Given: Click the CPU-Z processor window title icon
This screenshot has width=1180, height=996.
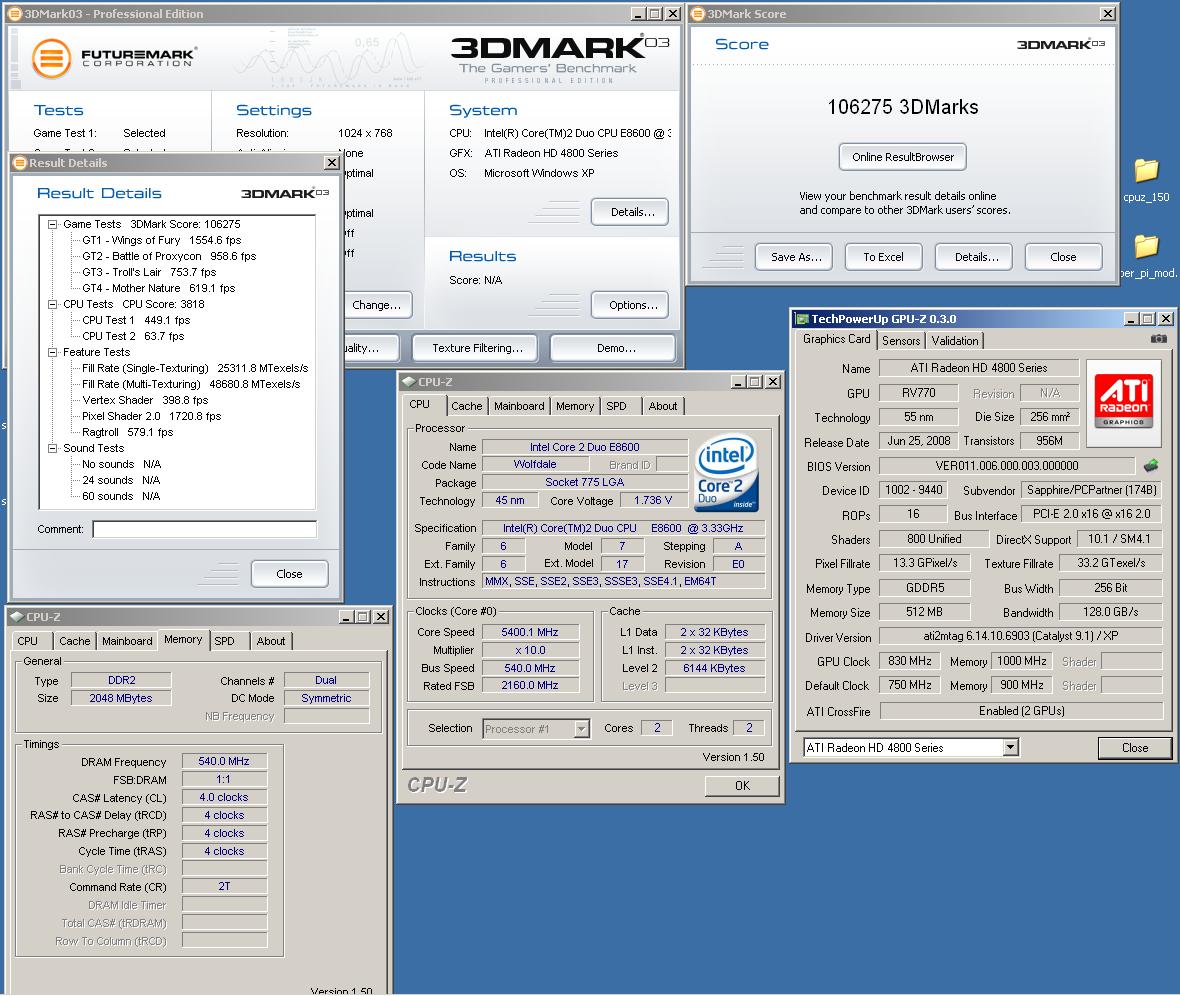Looking at the screenshot, I should click(409, 382).
